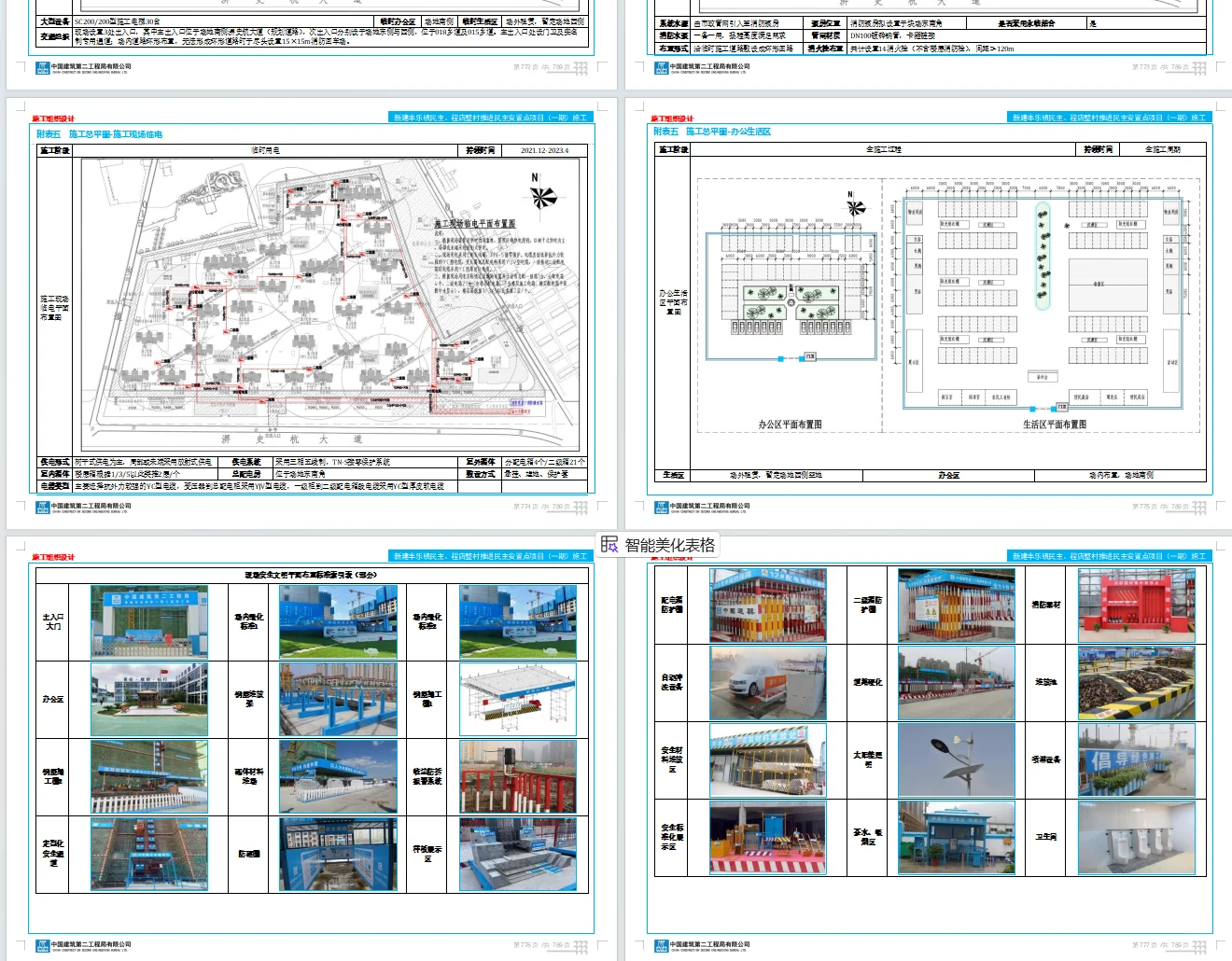Click the 第776页 page number footer

tap(541, 945)
